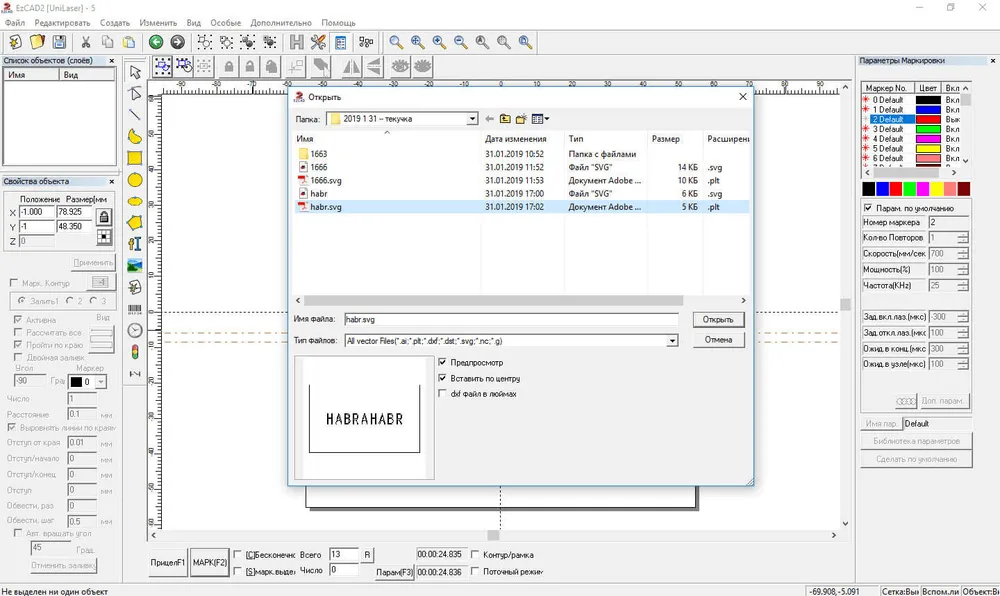The image size is (1000, 596).
Task: Increase the Мощность(%) stepper
Action: (962, 266)
